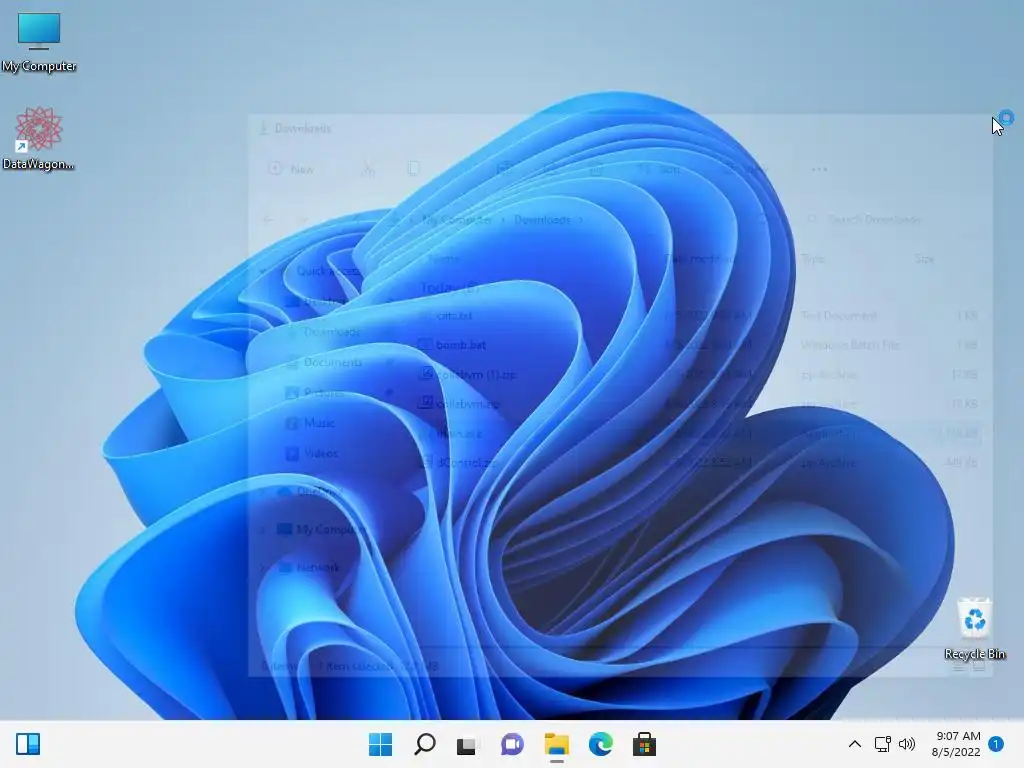Launch Microsoft Edge from the taskbar

pyautogui.click(x=600, y=744)
